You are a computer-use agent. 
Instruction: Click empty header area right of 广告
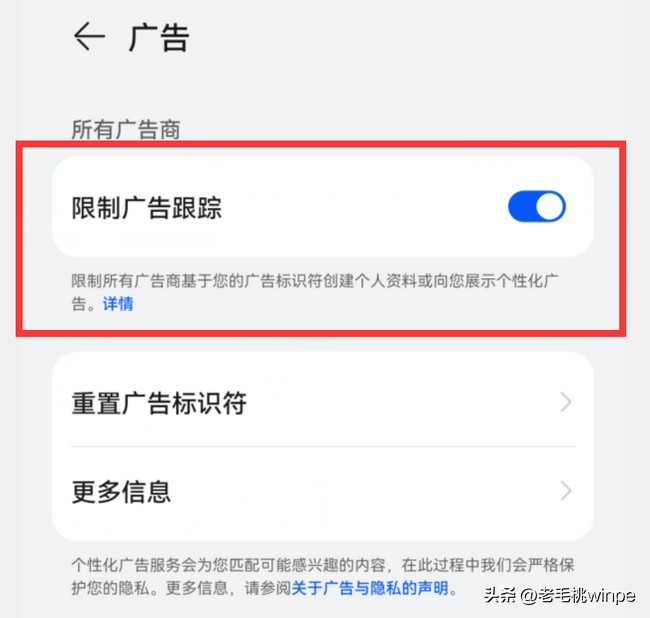(x=406, y=37)
